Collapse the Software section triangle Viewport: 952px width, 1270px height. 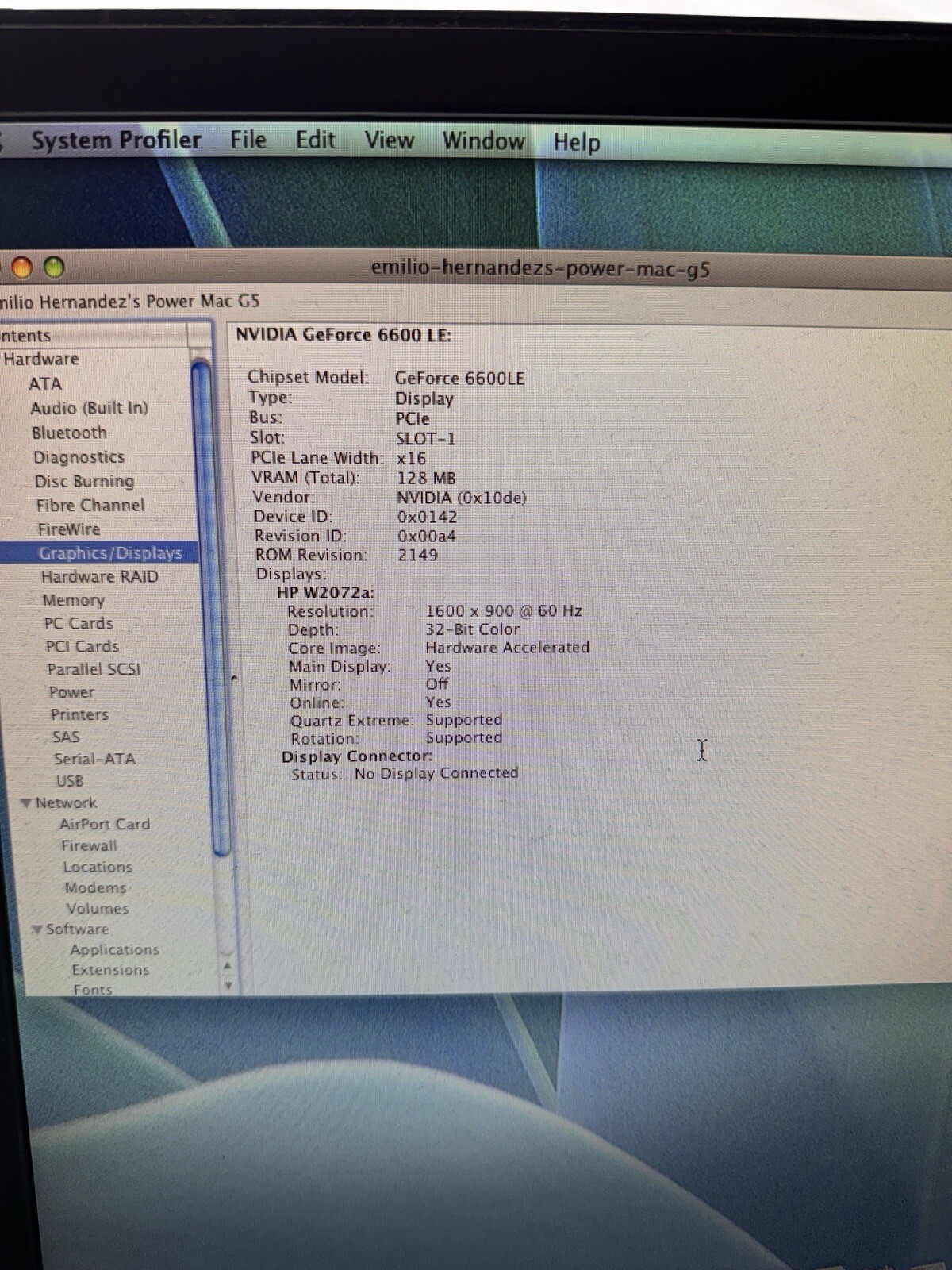click(x=37, y=929)
